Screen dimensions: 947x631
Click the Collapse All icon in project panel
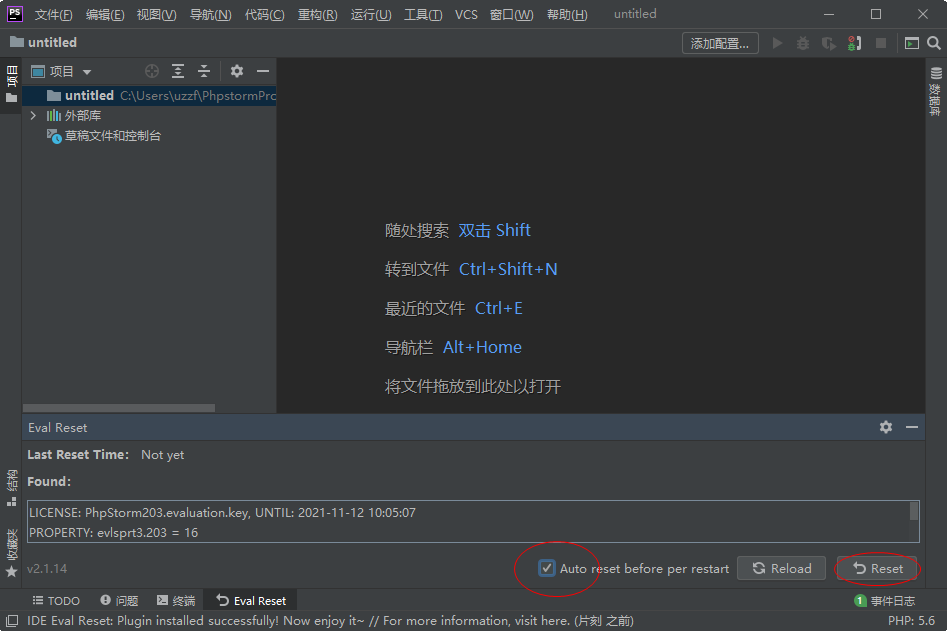(204, 71)
